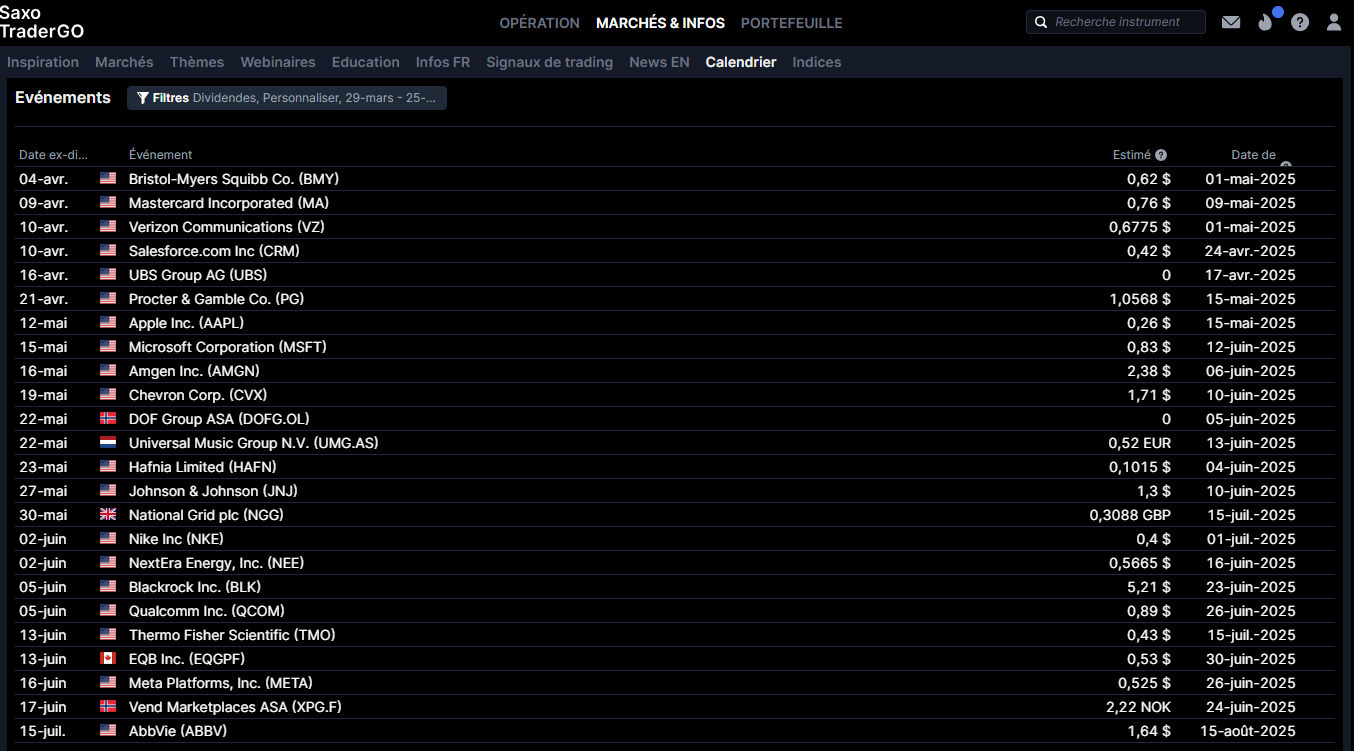Click the 0,52 EUR estimate value

coord(1139,443)
